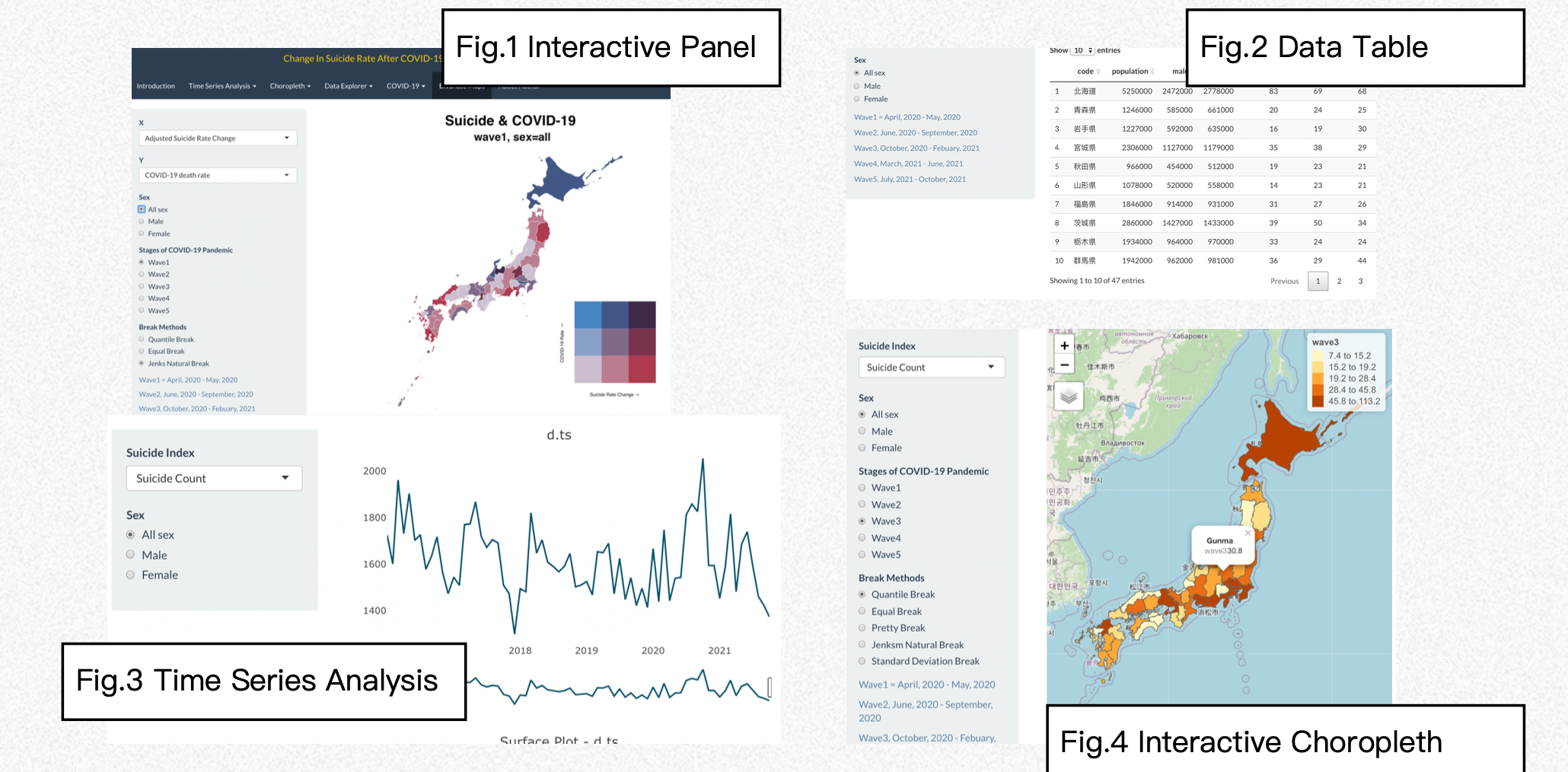
Task: Open the Time Series Analysis menu
Action: click(221, 86)
